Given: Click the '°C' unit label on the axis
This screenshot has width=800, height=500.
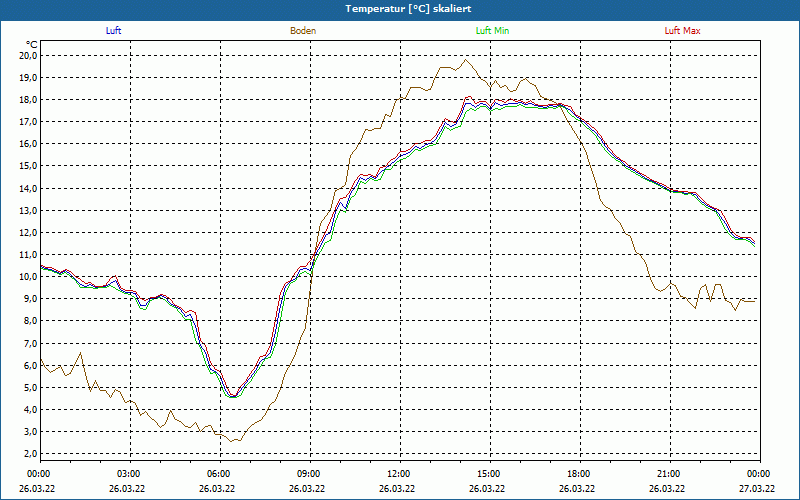Looking at the screenshot, I should click(x=32, y=45).
